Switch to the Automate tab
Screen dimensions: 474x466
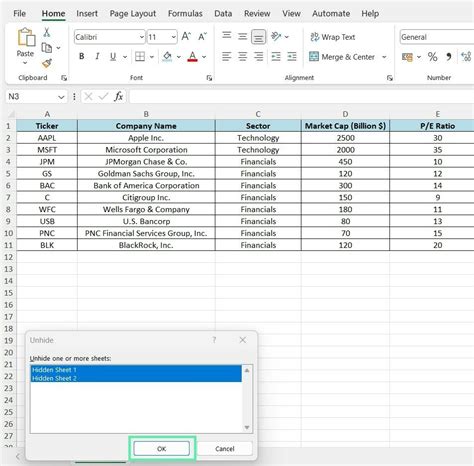[331, 14]
